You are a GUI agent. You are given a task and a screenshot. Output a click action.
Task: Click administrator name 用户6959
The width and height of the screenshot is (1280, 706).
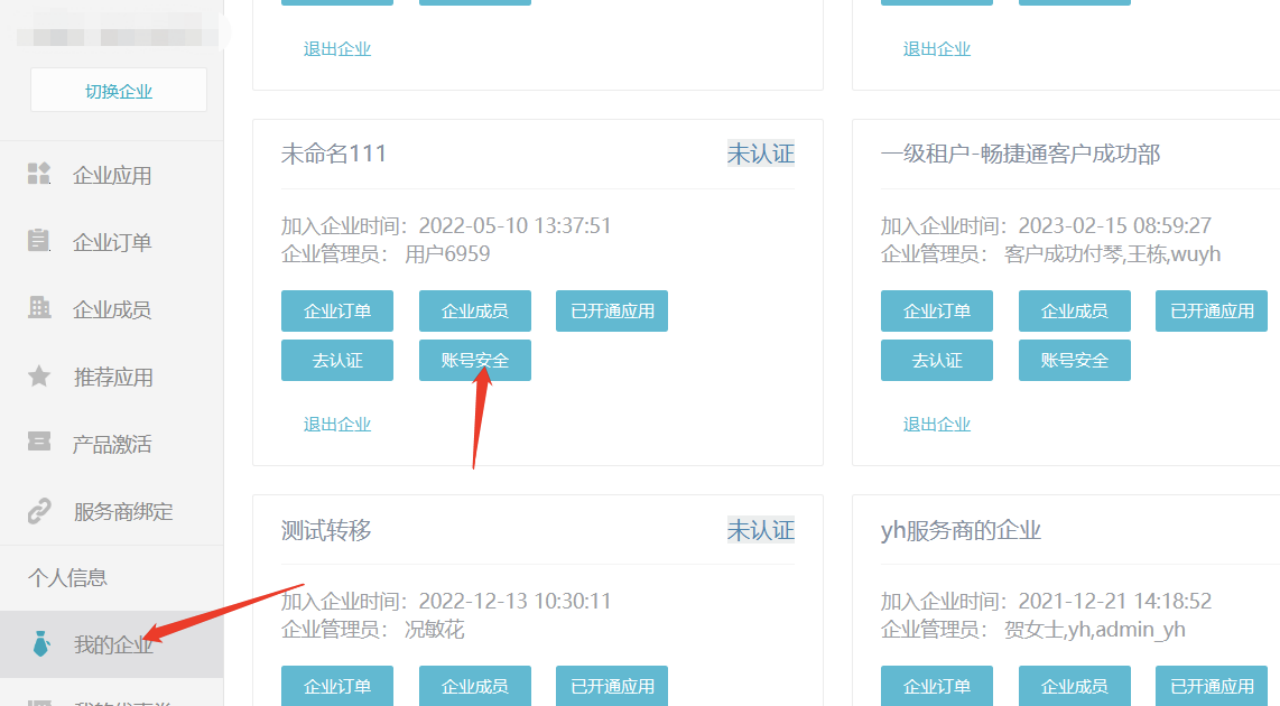[448, 254]
